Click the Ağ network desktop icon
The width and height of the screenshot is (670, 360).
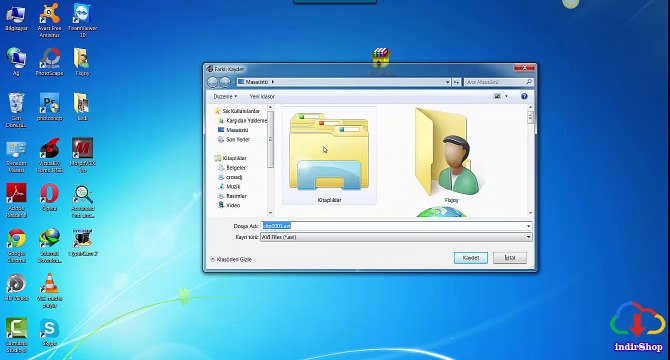point(16,62)
